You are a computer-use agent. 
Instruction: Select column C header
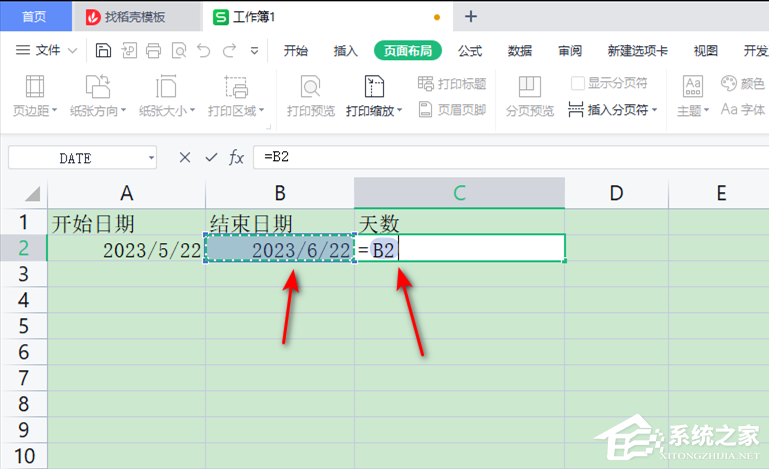(459, 193)
